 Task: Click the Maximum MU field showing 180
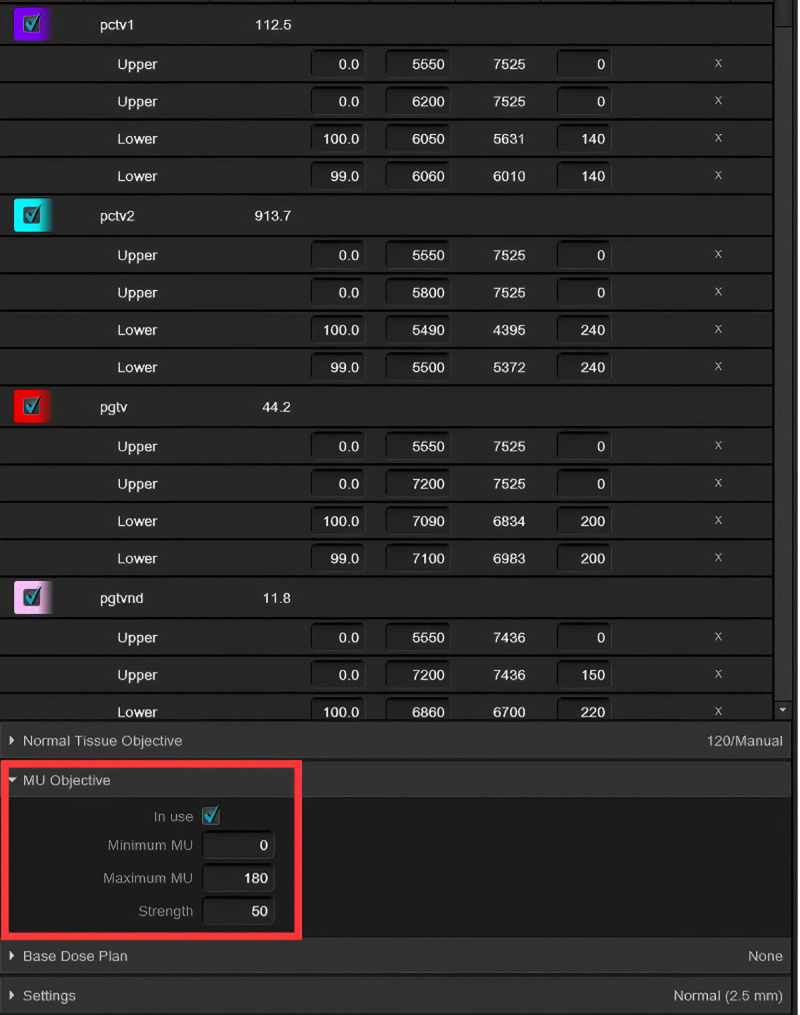pos(238,878)
